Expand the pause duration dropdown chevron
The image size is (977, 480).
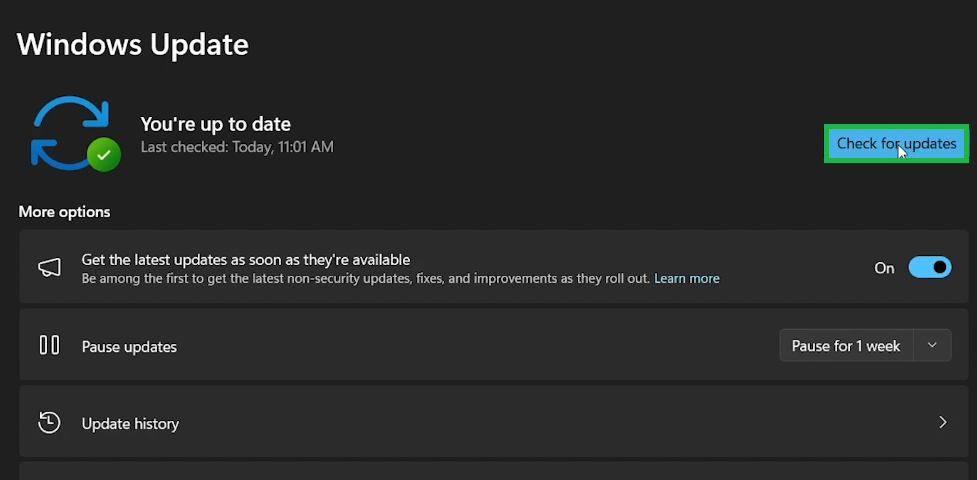coord(932,345)
